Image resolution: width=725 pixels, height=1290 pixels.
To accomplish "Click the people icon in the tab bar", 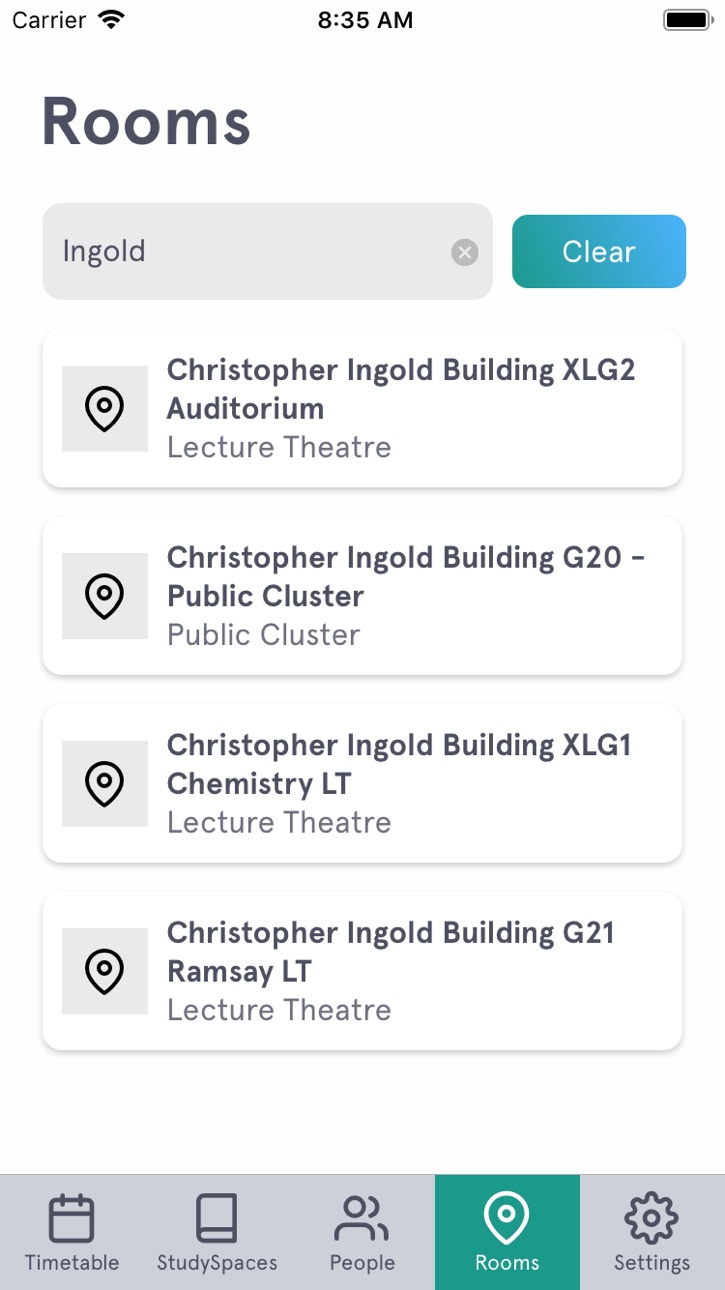I will 362,1218.
